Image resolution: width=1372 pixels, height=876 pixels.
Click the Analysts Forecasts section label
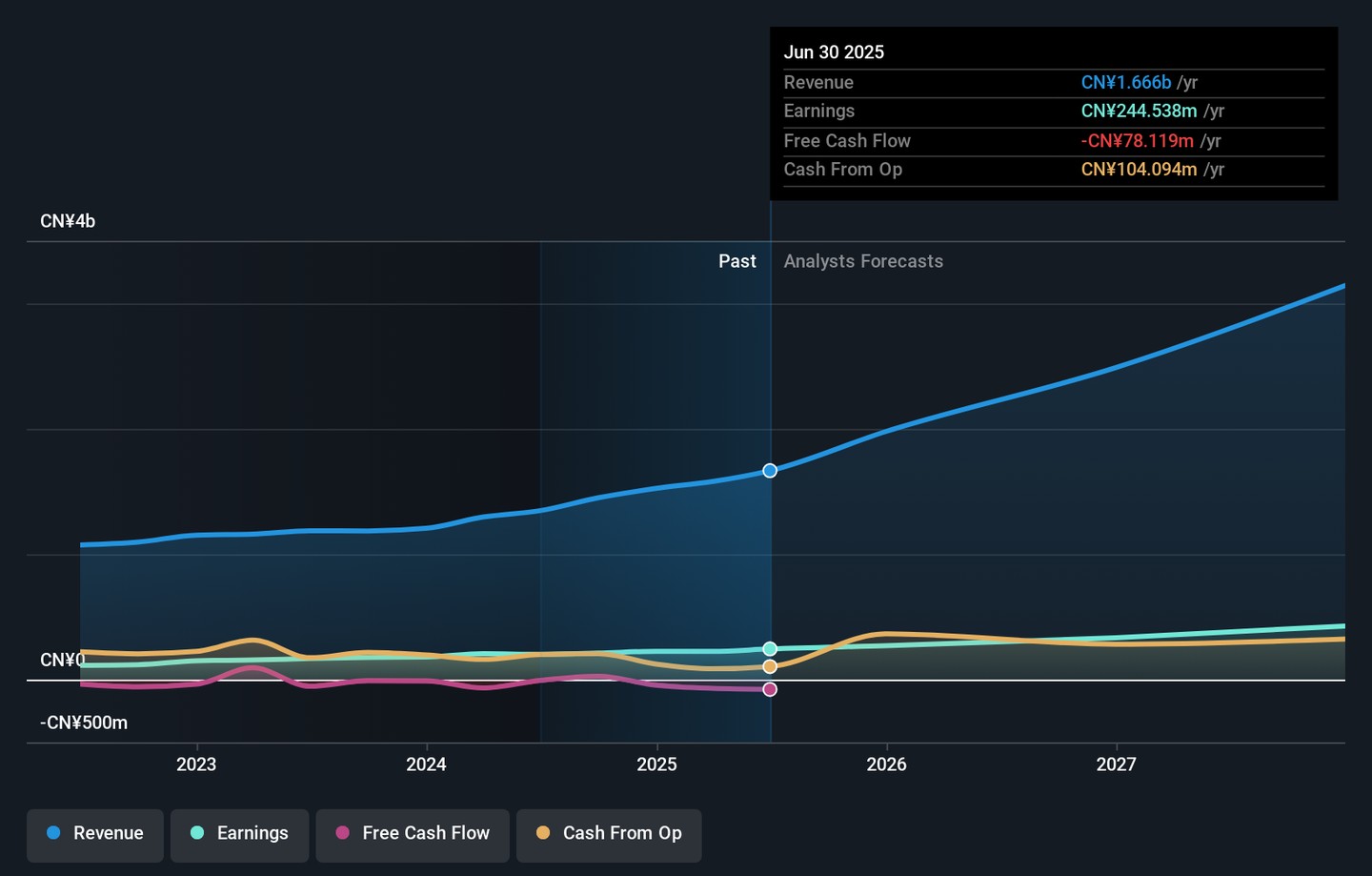[x=863, y=261]
